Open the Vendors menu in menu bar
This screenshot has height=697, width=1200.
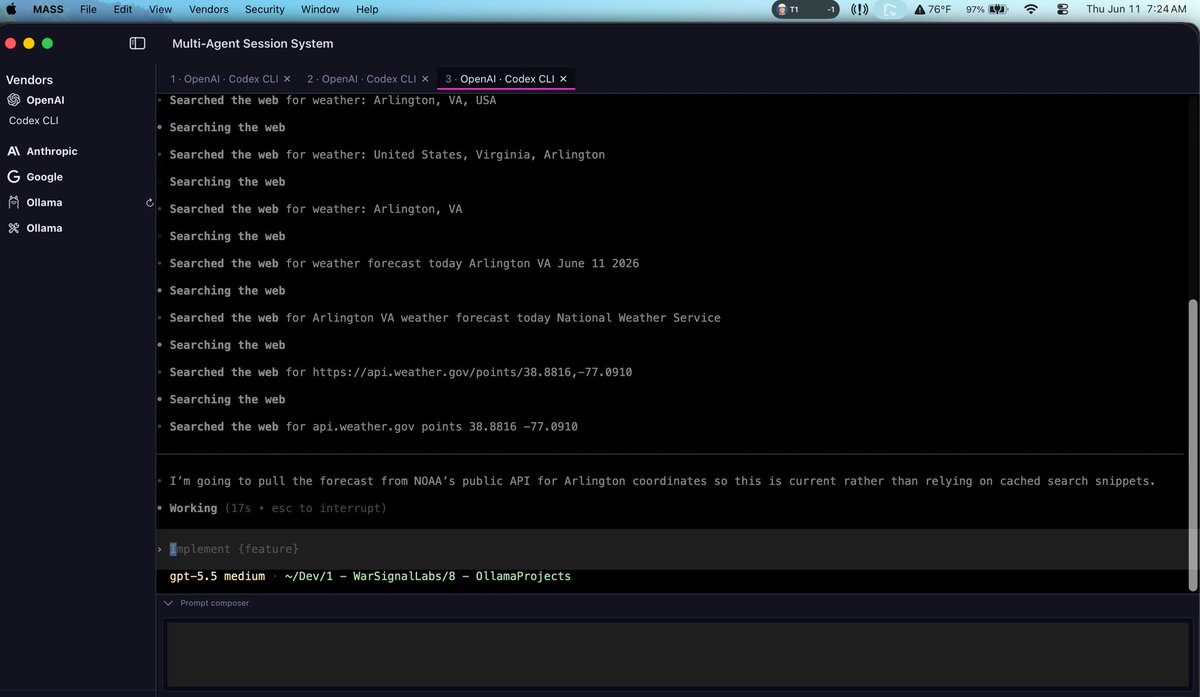tap(208, 9)
